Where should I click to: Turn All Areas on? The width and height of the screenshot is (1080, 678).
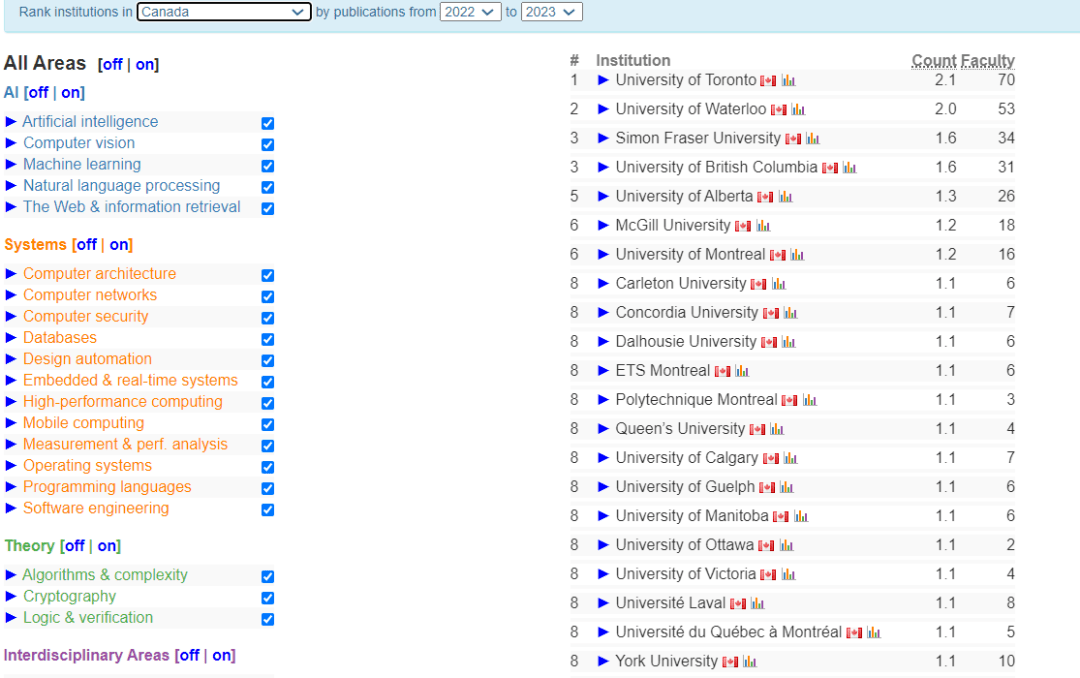tap(145, 65)
